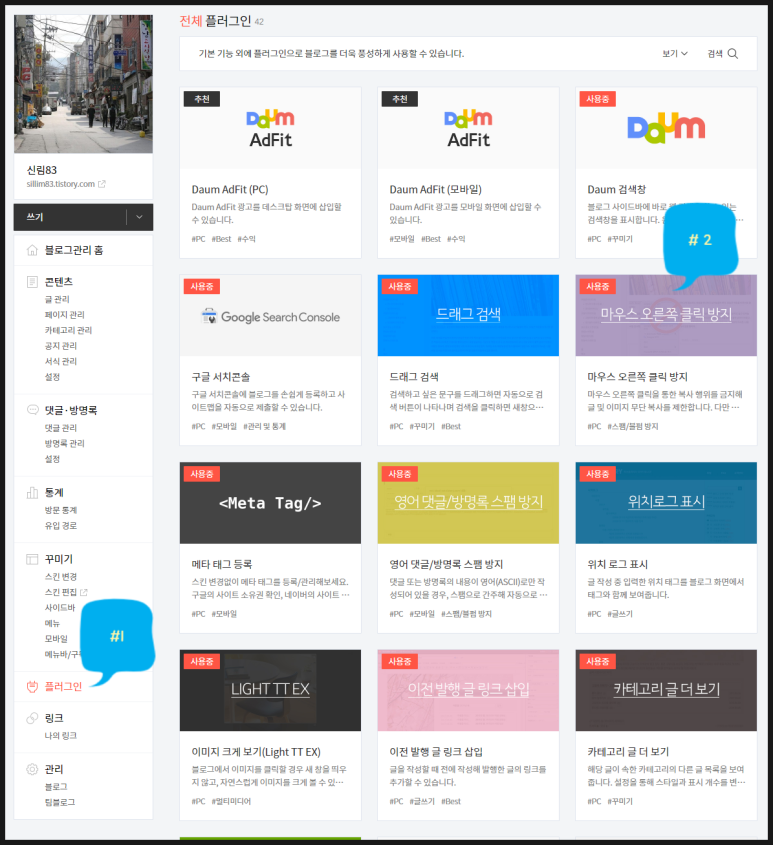Click #관리 및 통계 tag
This screenshot has width=773, height=845.
pyautogui.click(x=264, y=426)
